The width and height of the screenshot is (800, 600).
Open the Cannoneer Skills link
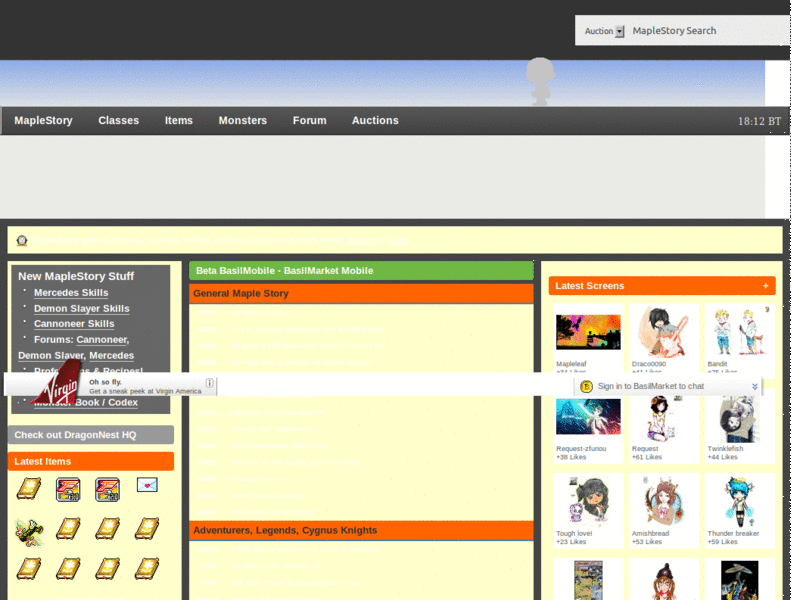click(x=74, y=324)
